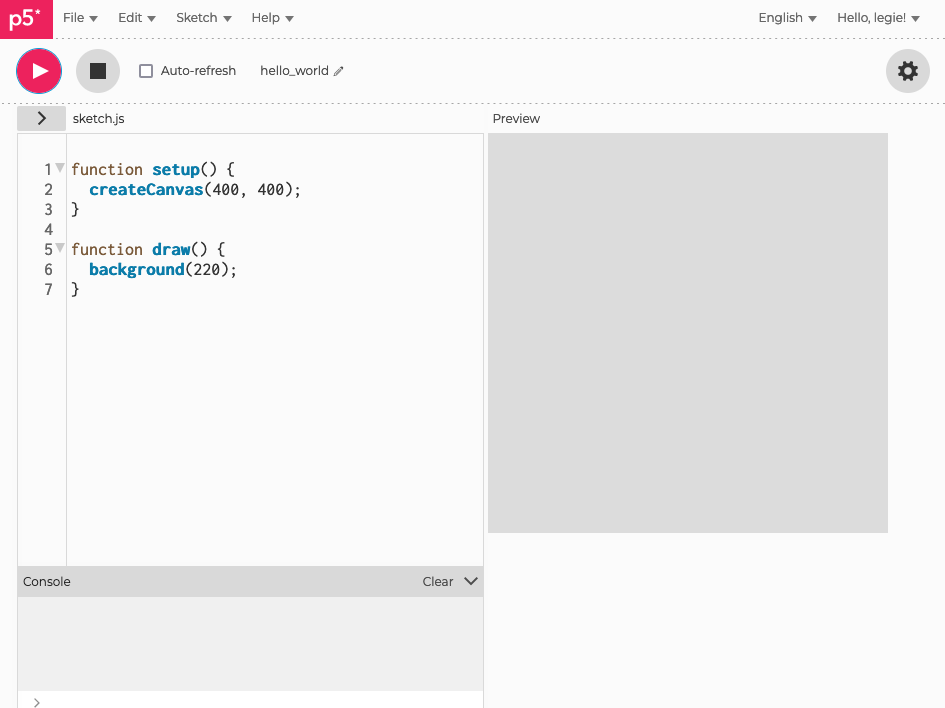The image size is (945, 708).
Task: Open settings with the gear icon
Action: pyautogui.click(x=907, y=71)
